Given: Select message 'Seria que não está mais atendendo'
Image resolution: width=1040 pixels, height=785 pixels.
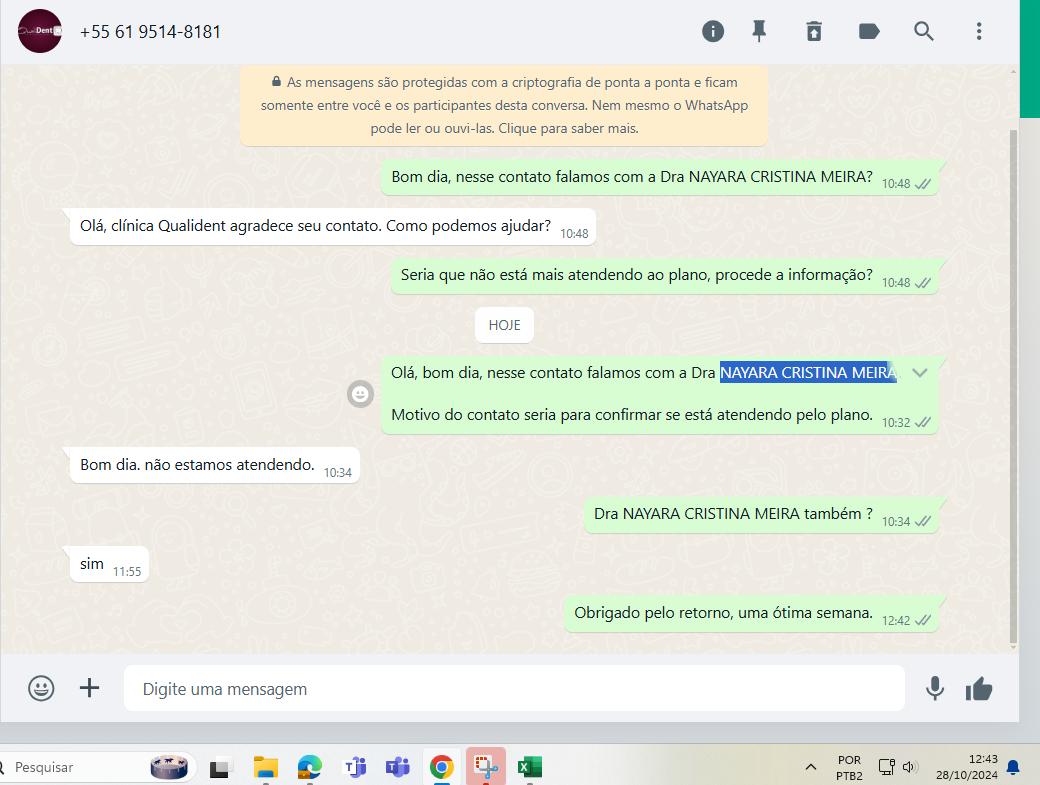Looking at the screenshot, I should coord(665,275).
